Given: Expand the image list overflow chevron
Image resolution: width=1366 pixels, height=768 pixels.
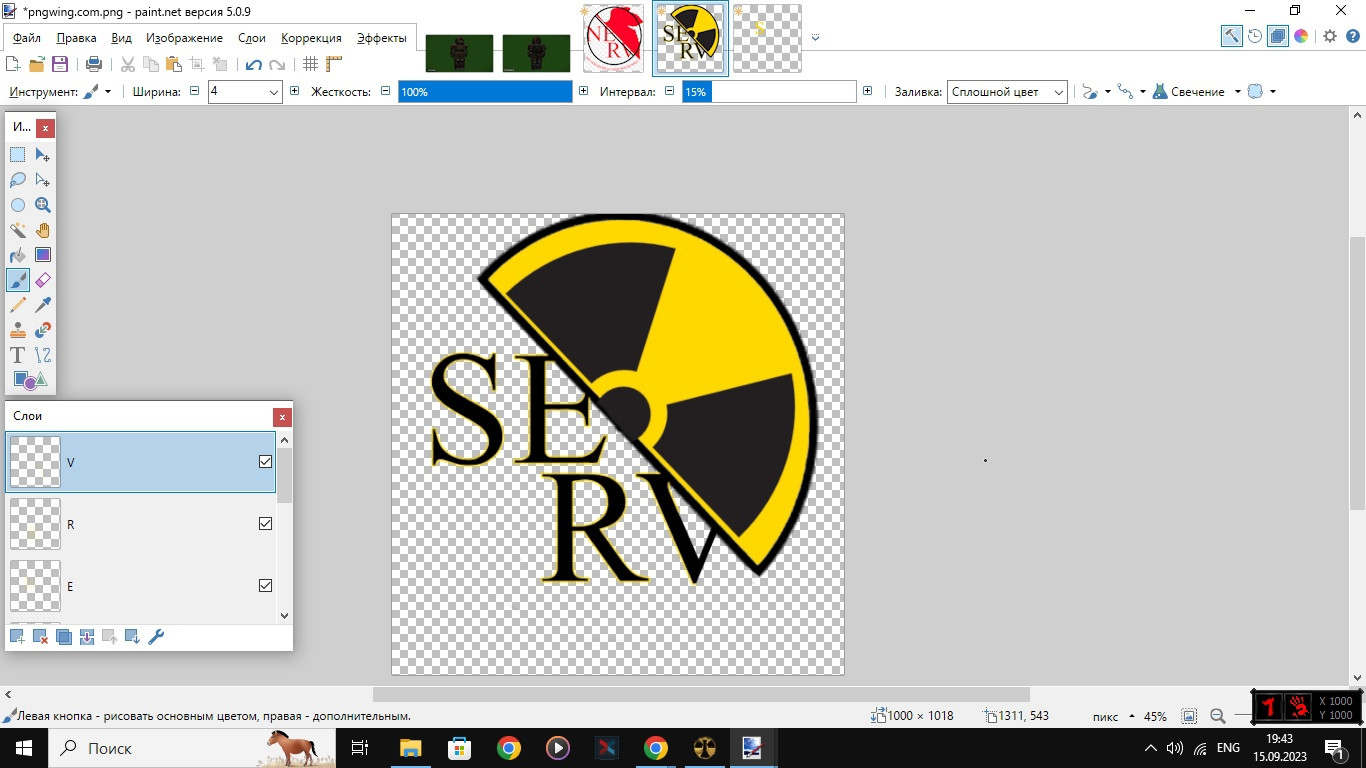Looking at the screenshot, I should pyautogui.click(x=816, y=38).
